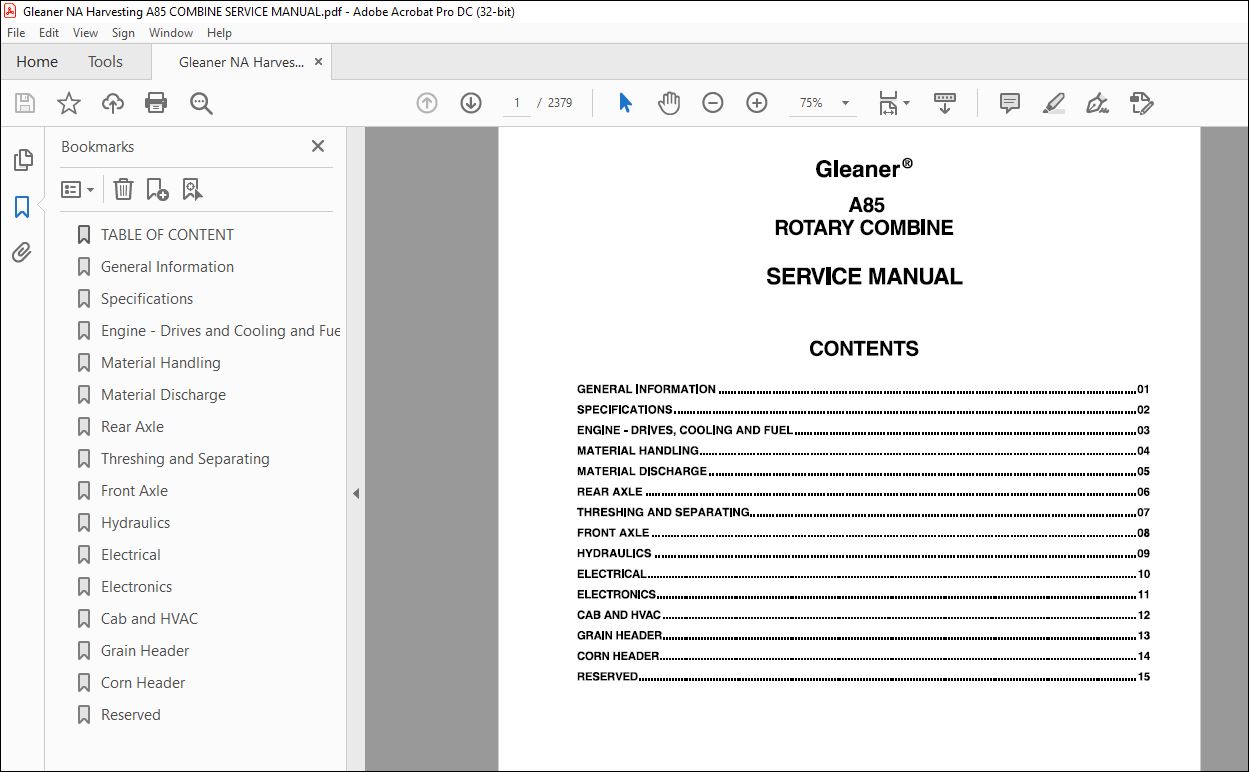
Task: Go to previous page arrow
Action: [x=427, y=103]
